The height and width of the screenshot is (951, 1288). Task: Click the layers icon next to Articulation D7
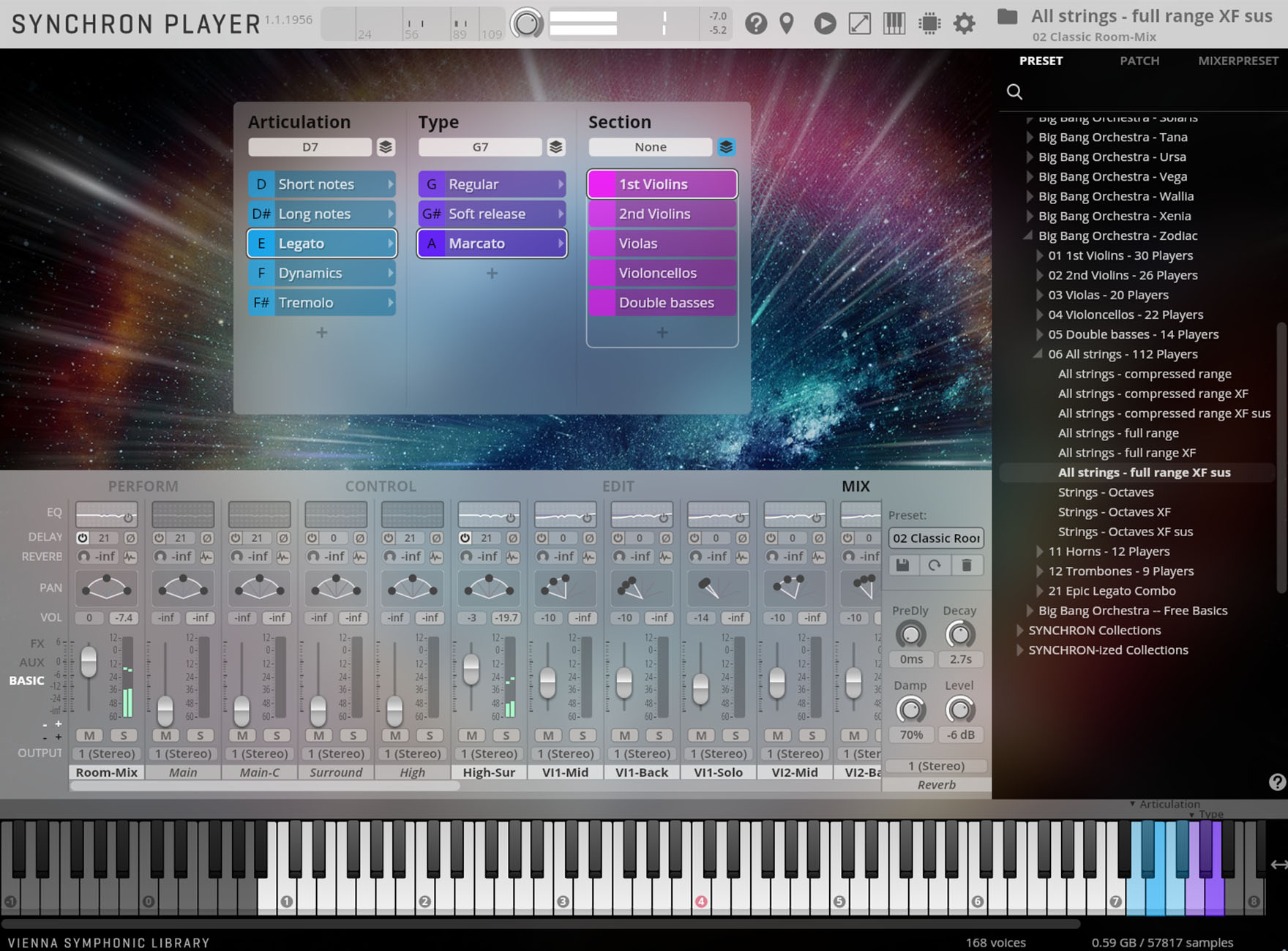[x=386, y=147]
